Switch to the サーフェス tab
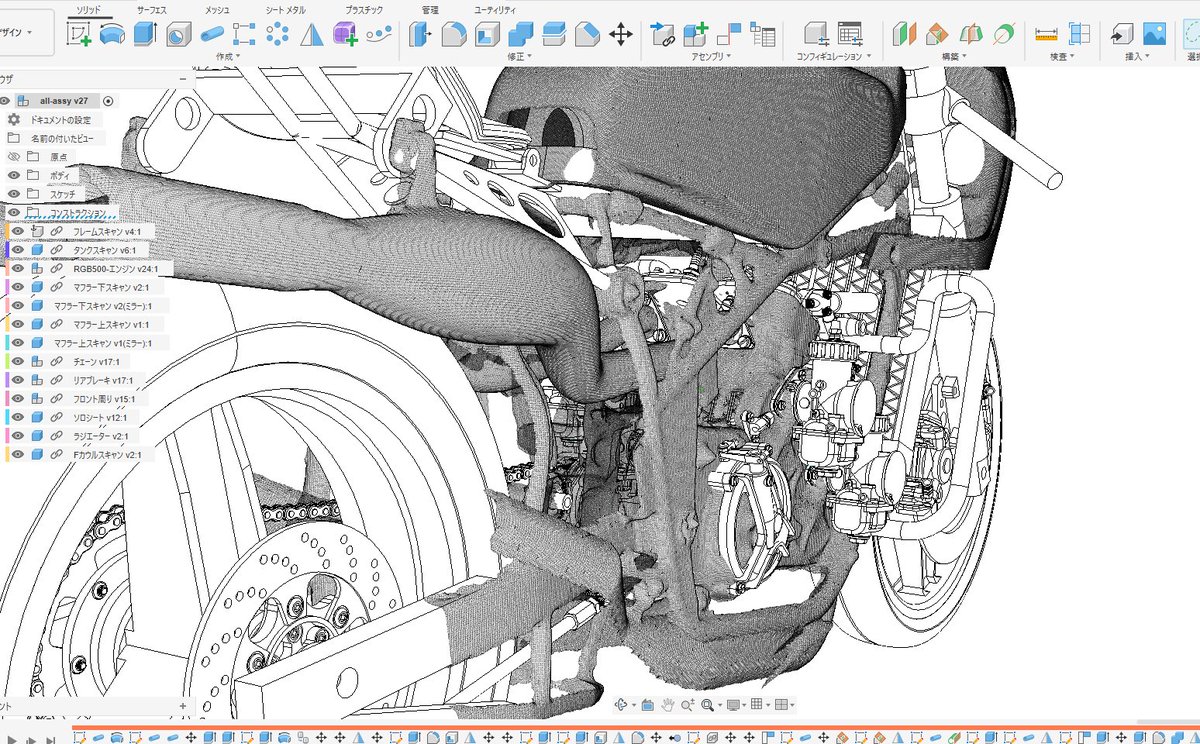Image resolution: width=1200 pixels, height=744 pixels. click(152, 9)
